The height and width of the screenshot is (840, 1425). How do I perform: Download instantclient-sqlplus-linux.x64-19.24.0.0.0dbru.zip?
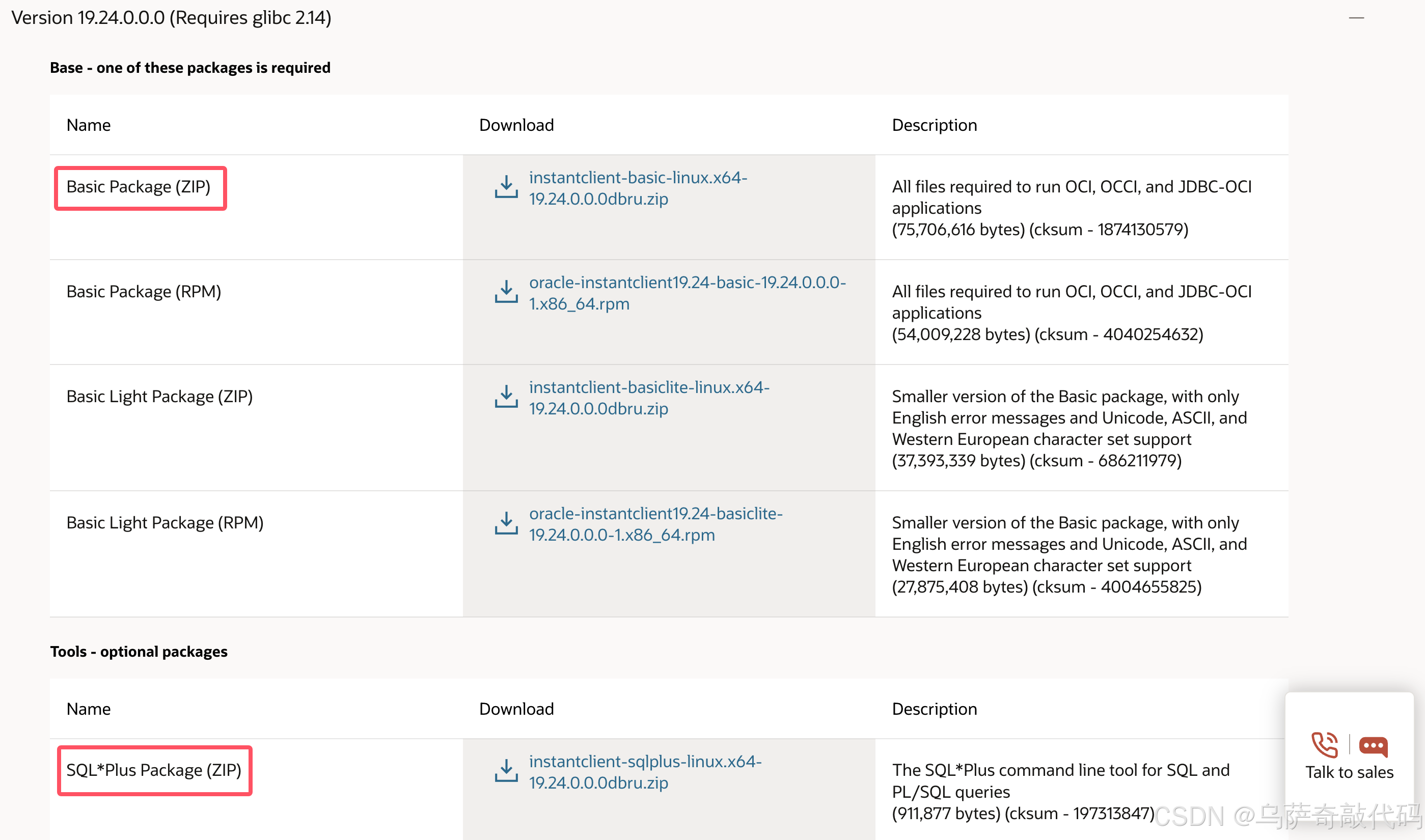pos(645,771)
